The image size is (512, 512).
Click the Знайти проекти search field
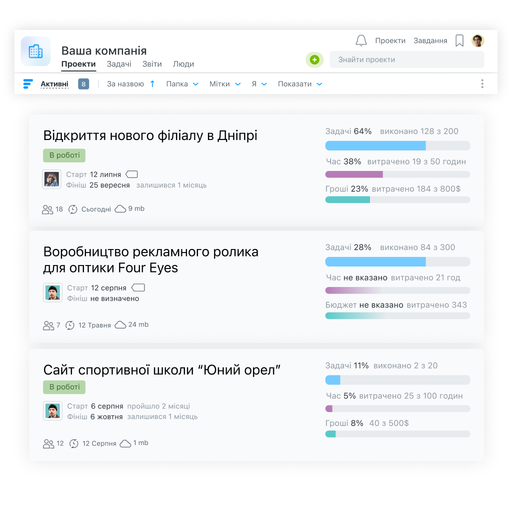[407, 60]
